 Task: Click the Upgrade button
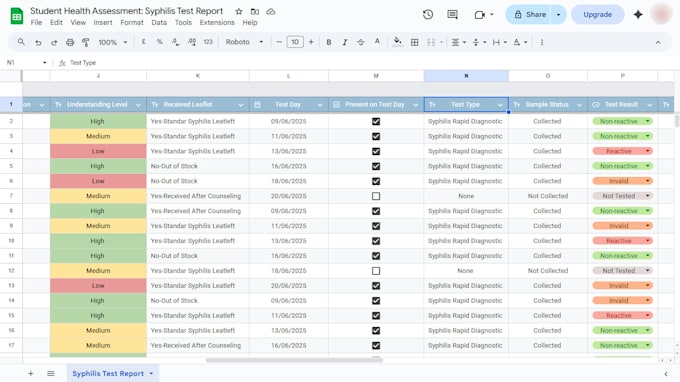coord(598,14)
